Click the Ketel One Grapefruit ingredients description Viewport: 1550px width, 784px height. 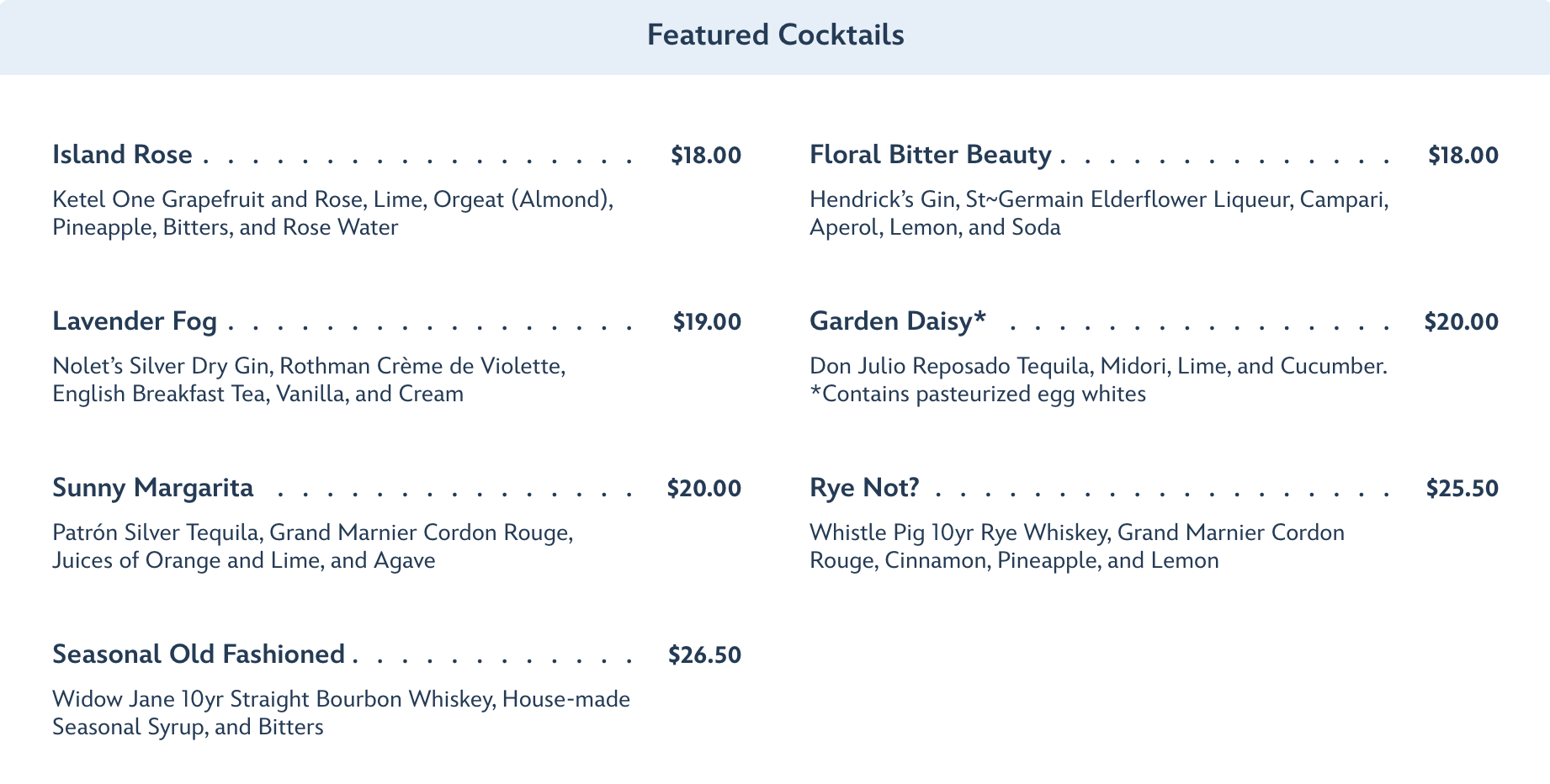point(332,214)
